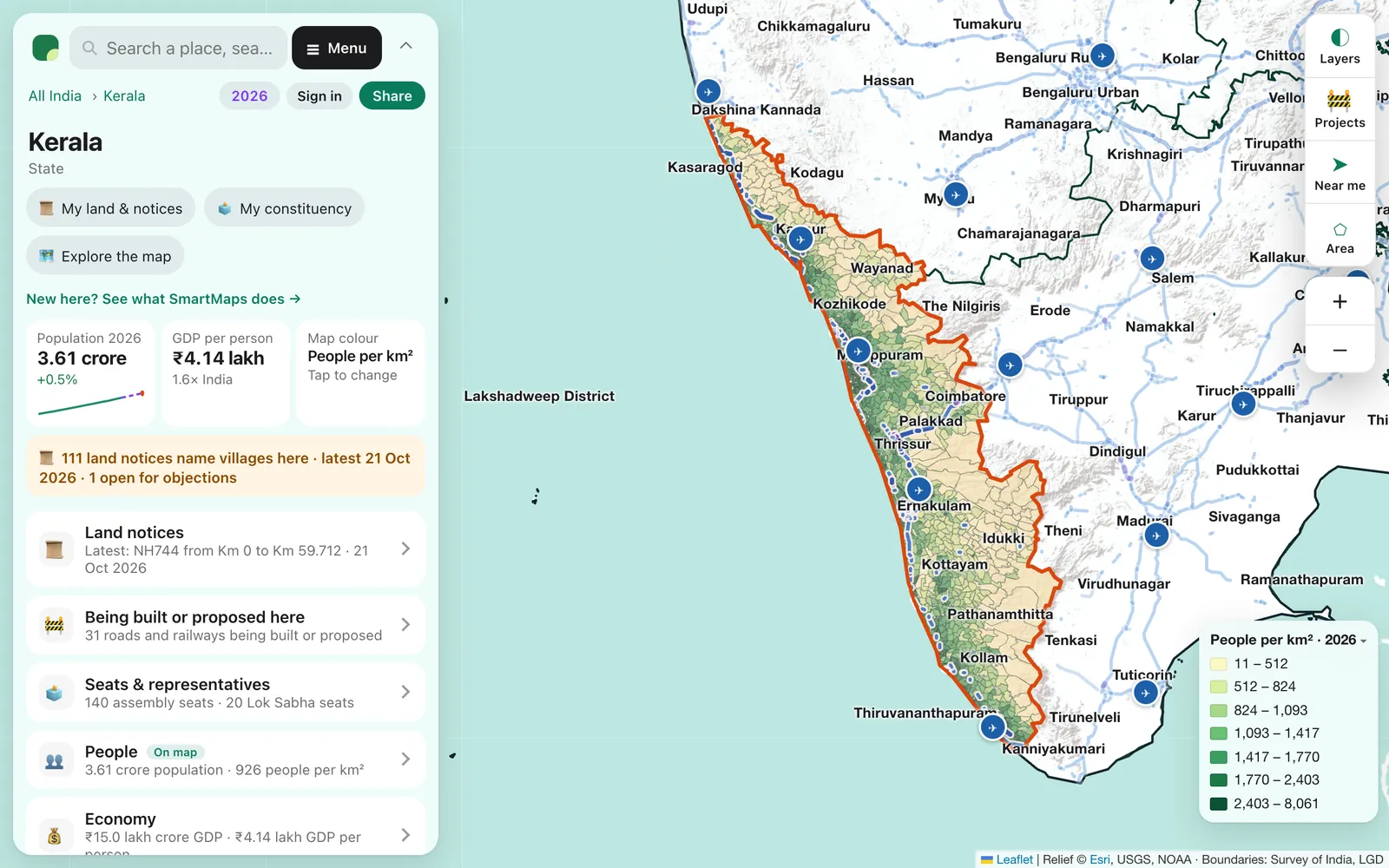Viewport: 1389px width, 868px height.
Task: Open the People card
Action: 226,759
